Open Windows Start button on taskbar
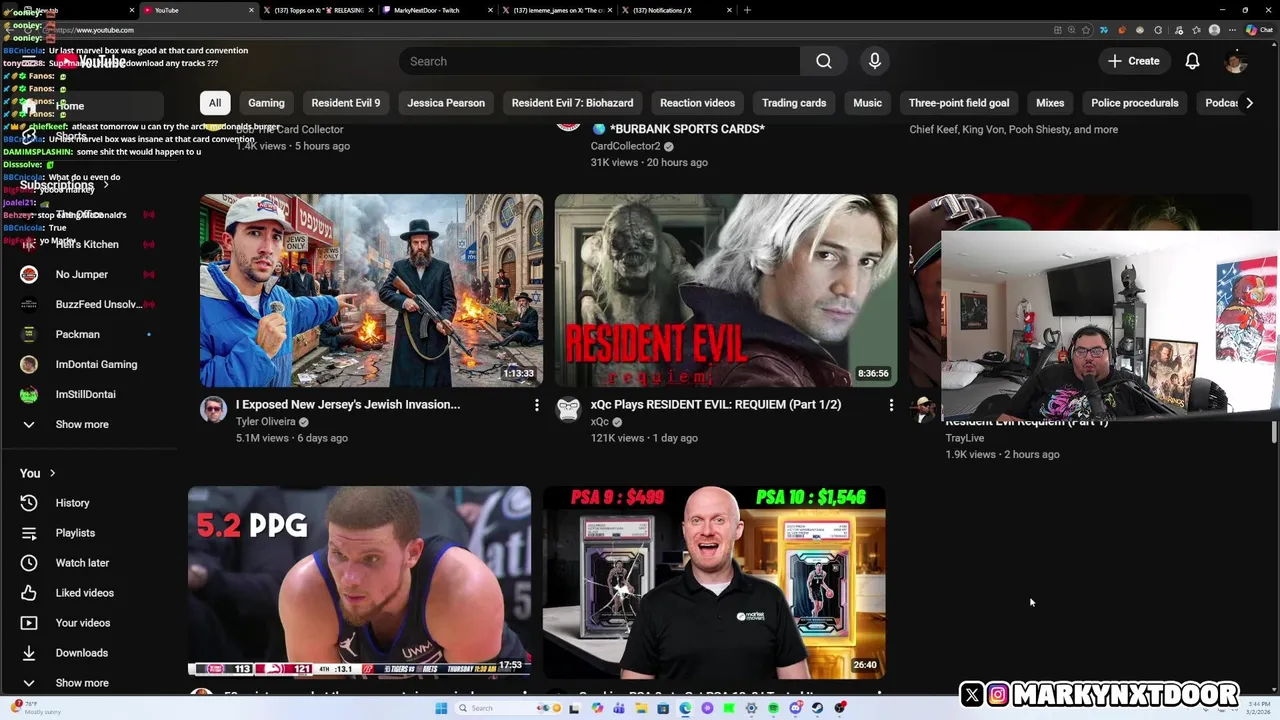 [440, 708]
